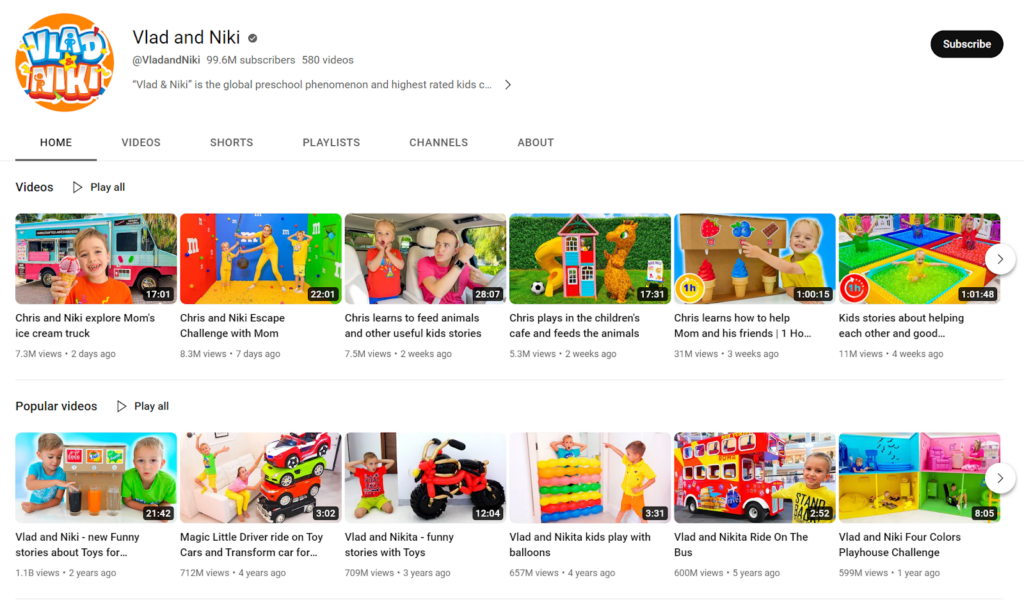This screenshot has width=1024, height=613.
Task: Click title 'Chris and Niki explore Mom's ice cream truck'
Action: click(x=85, y=326)
